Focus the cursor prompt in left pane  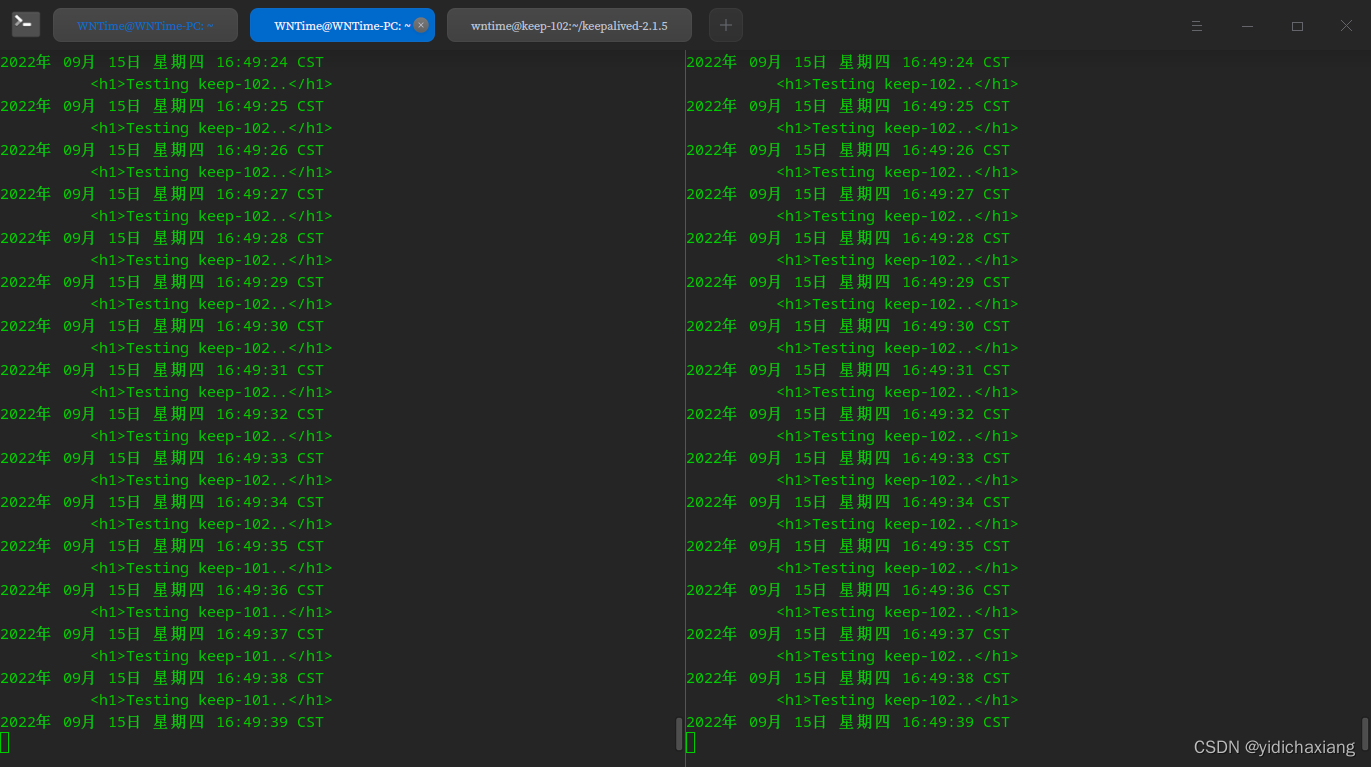coord(4,742)
